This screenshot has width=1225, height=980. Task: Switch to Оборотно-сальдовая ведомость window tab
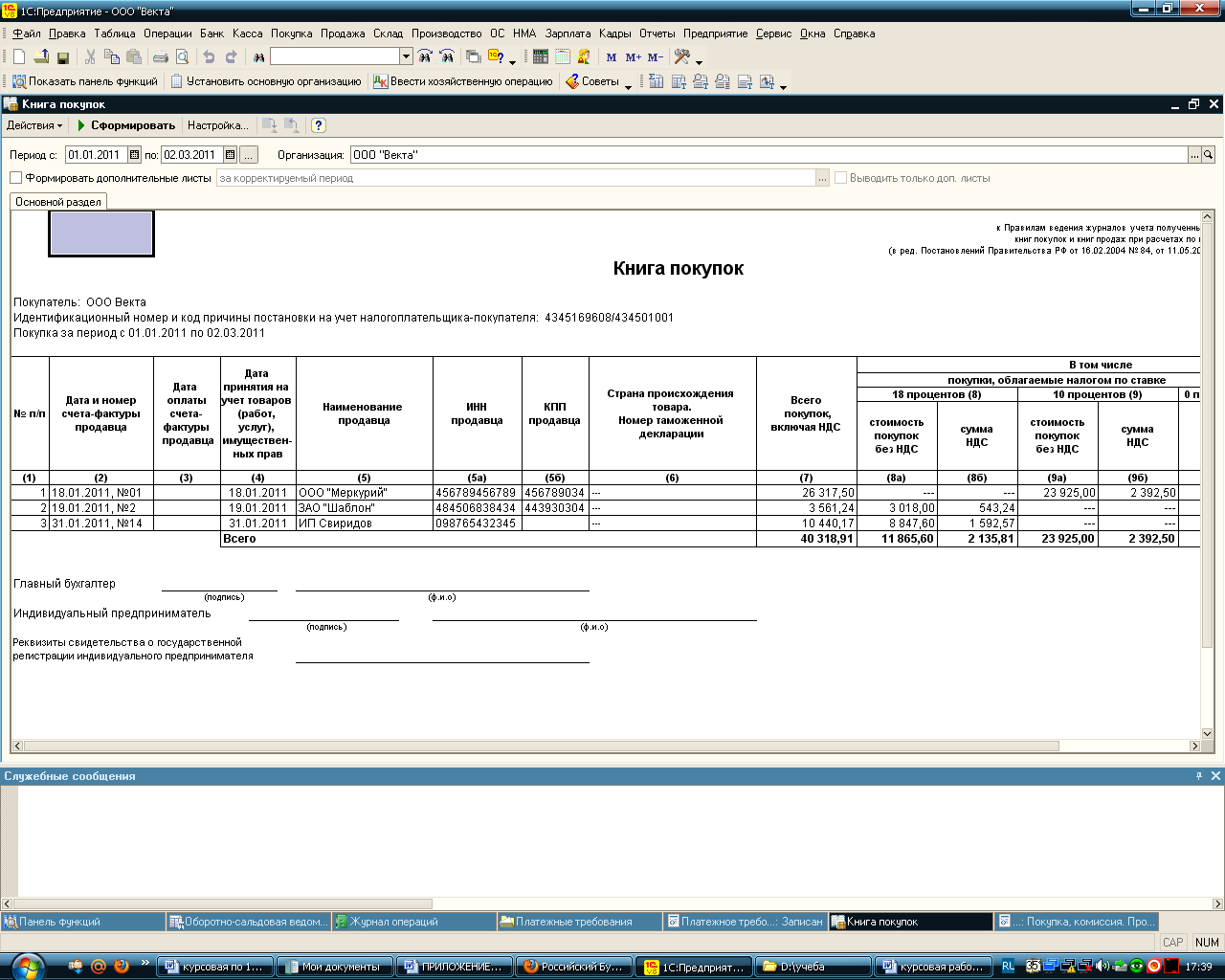[x=248, y=922]
